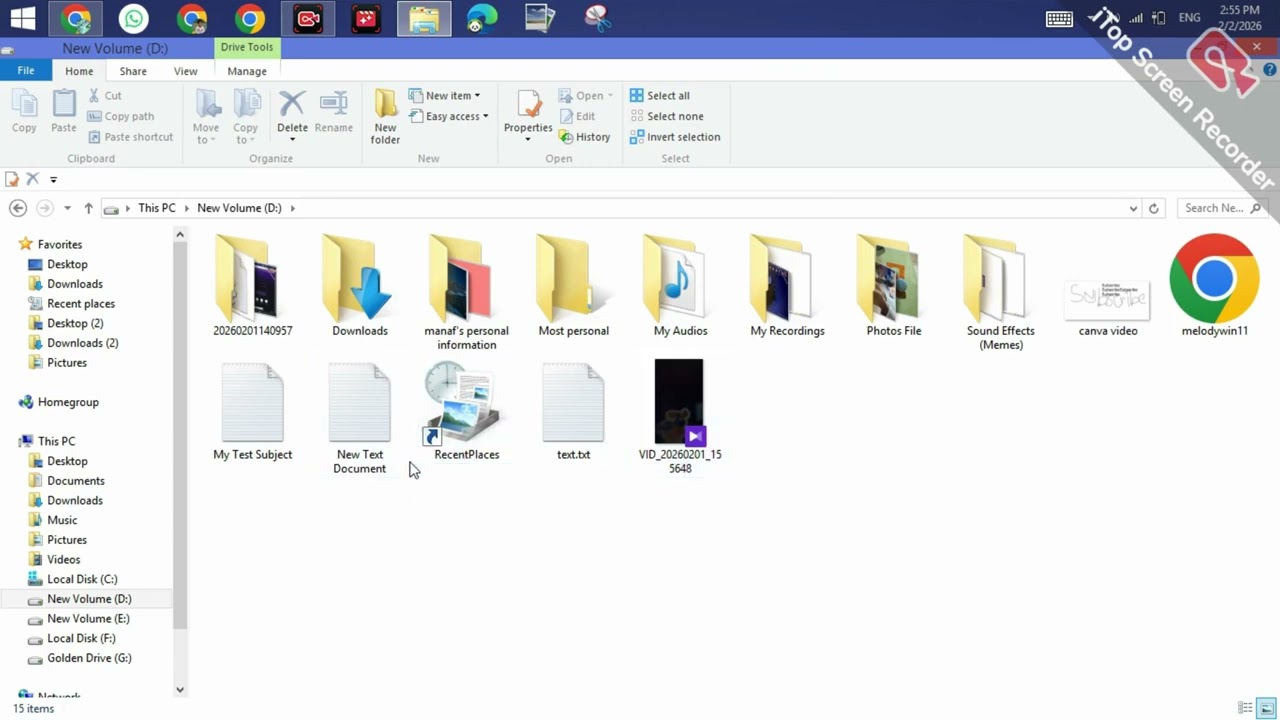Click the properties quick access toolbar icon
Image resolution: width=1280 pixels, height=720 pixels.
12,179
